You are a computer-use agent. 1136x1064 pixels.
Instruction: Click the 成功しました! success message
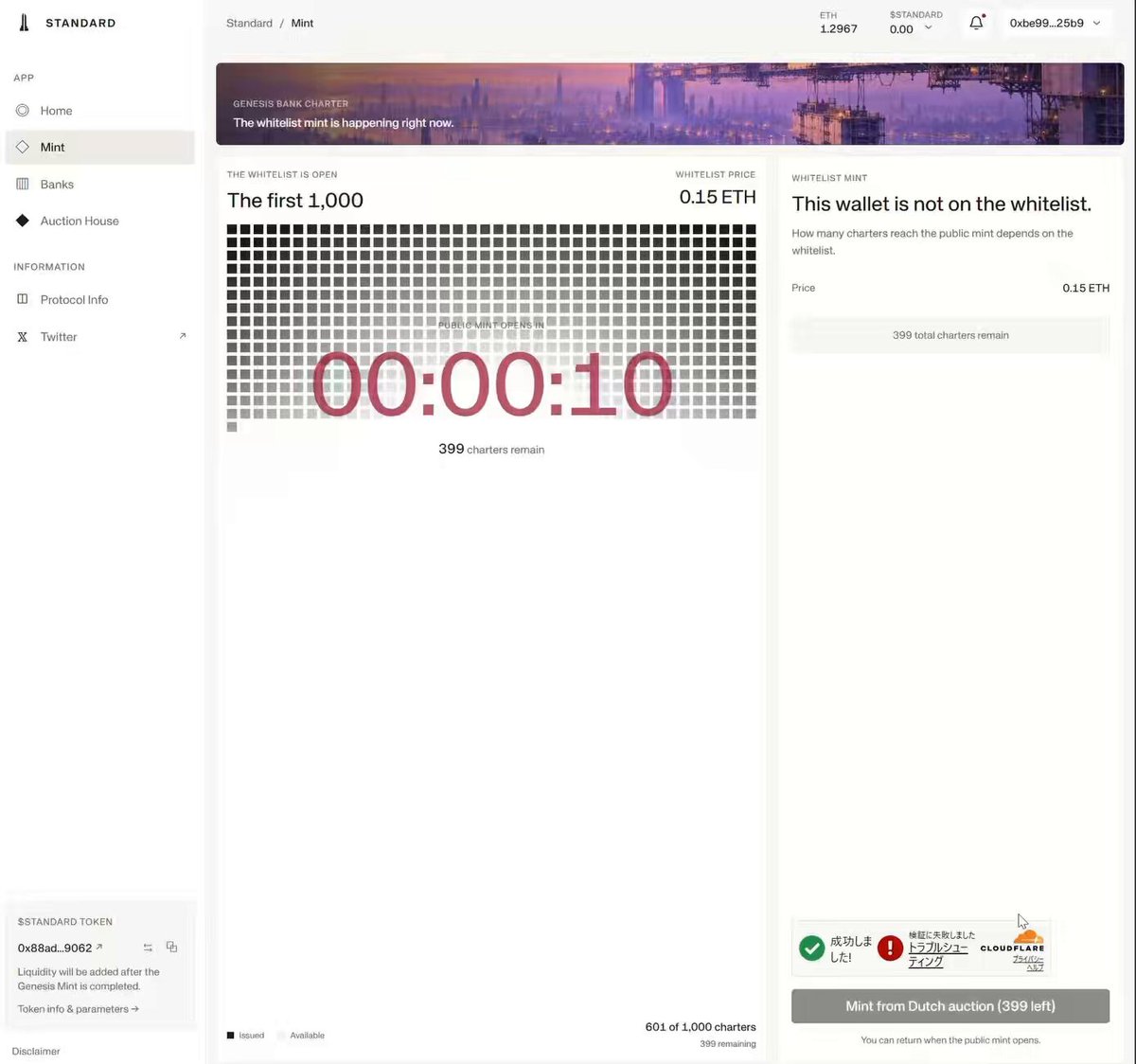pyautogui.click(x=851, y=949)
